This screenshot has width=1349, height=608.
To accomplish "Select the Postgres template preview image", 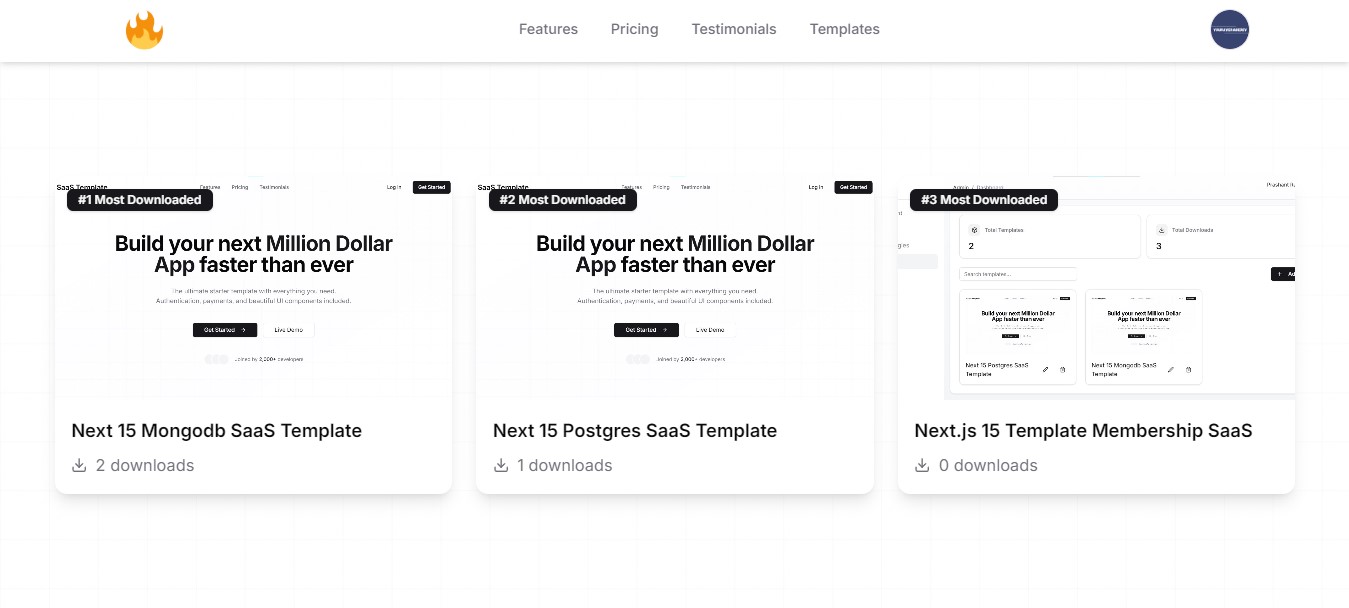I will click(x=675, y=300).
